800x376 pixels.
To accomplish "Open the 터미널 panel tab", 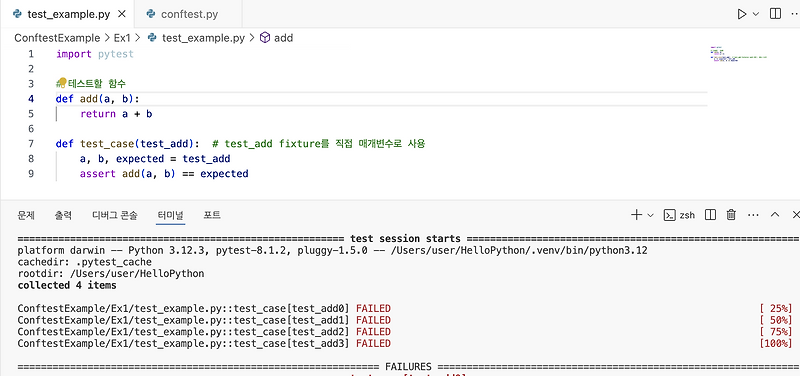I will 170,215.
